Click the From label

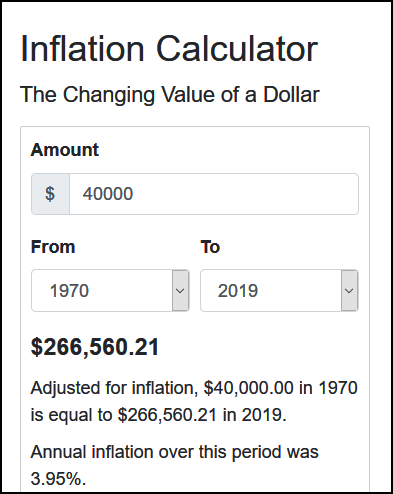coord(53,247)
